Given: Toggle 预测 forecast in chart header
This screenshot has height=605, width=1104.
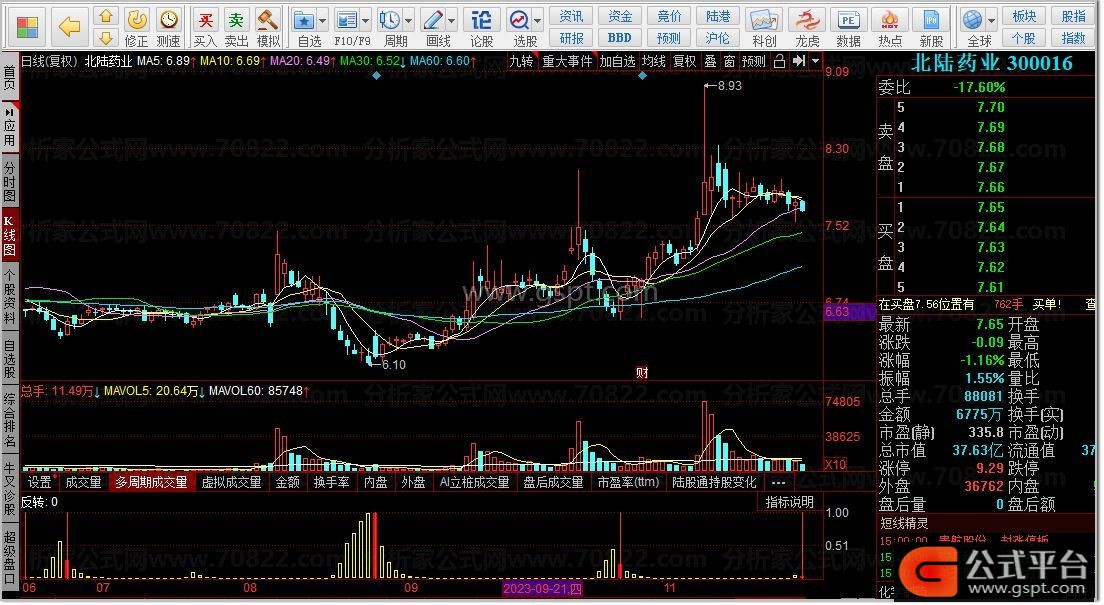Looking at the screenshot, I should (x=753, y=62).
